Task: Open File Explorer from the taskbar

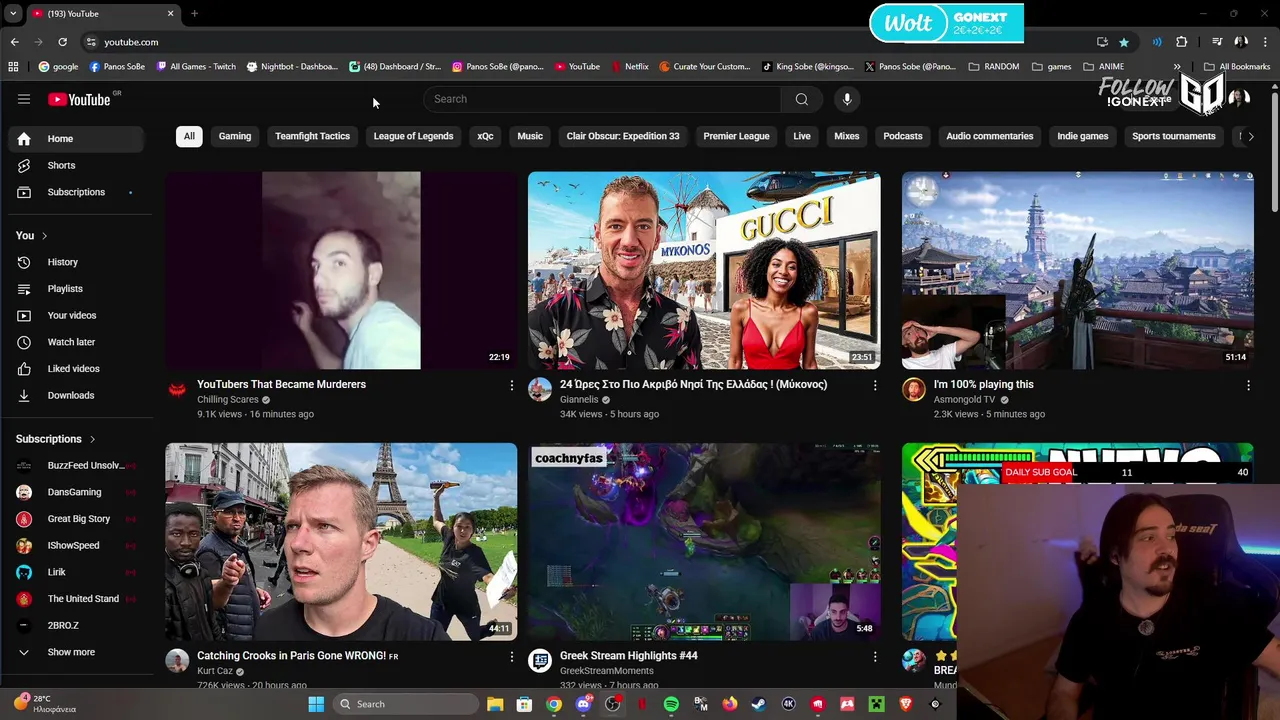Action: [495, 704]
